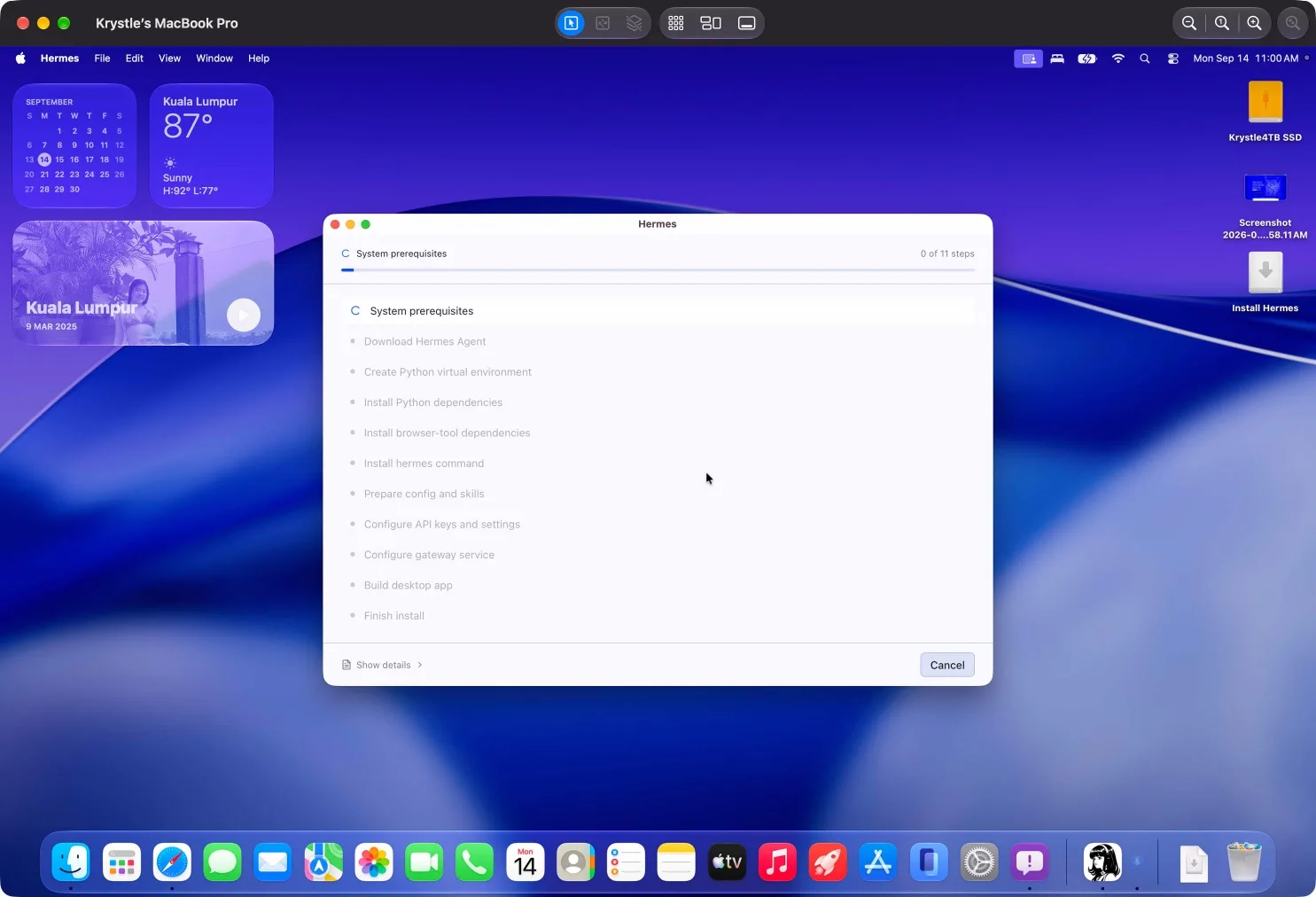Click the red rocket app icon in the Dock
The image size is (1316, 897).
point(828,862)
